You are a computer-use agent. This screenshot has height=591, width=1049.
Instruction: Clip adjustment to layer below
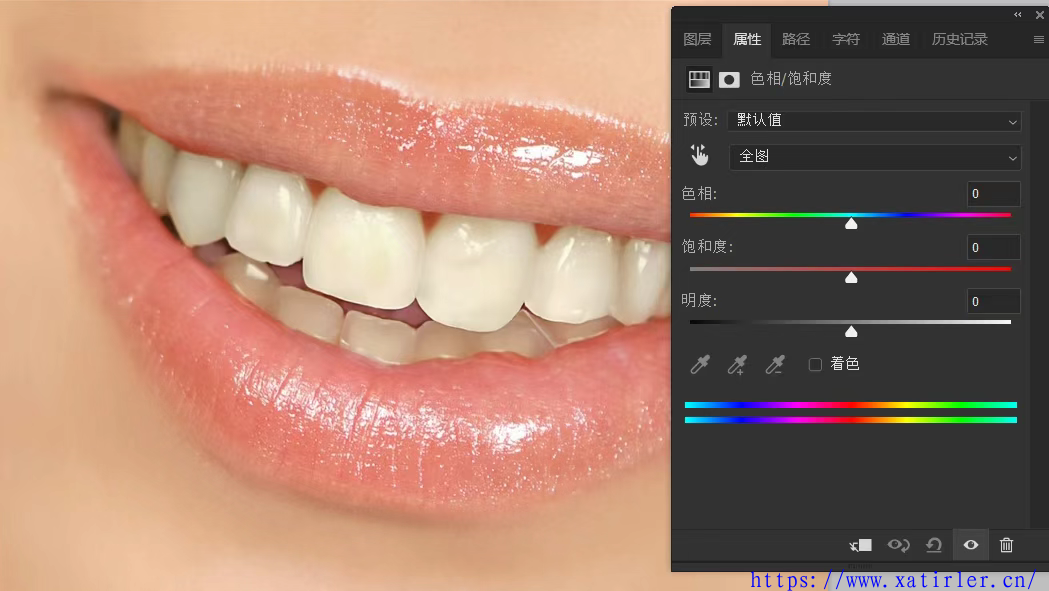click(861, 545)
